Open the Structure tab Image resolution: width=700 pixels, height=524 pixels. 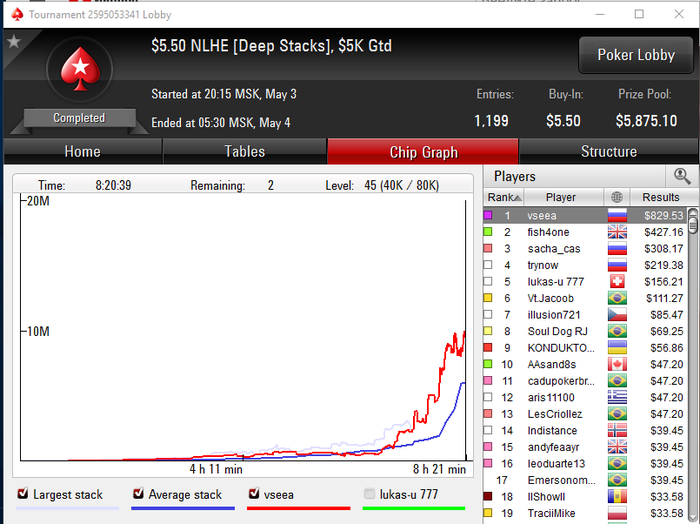pyautogui.click(x=608, y=151)
